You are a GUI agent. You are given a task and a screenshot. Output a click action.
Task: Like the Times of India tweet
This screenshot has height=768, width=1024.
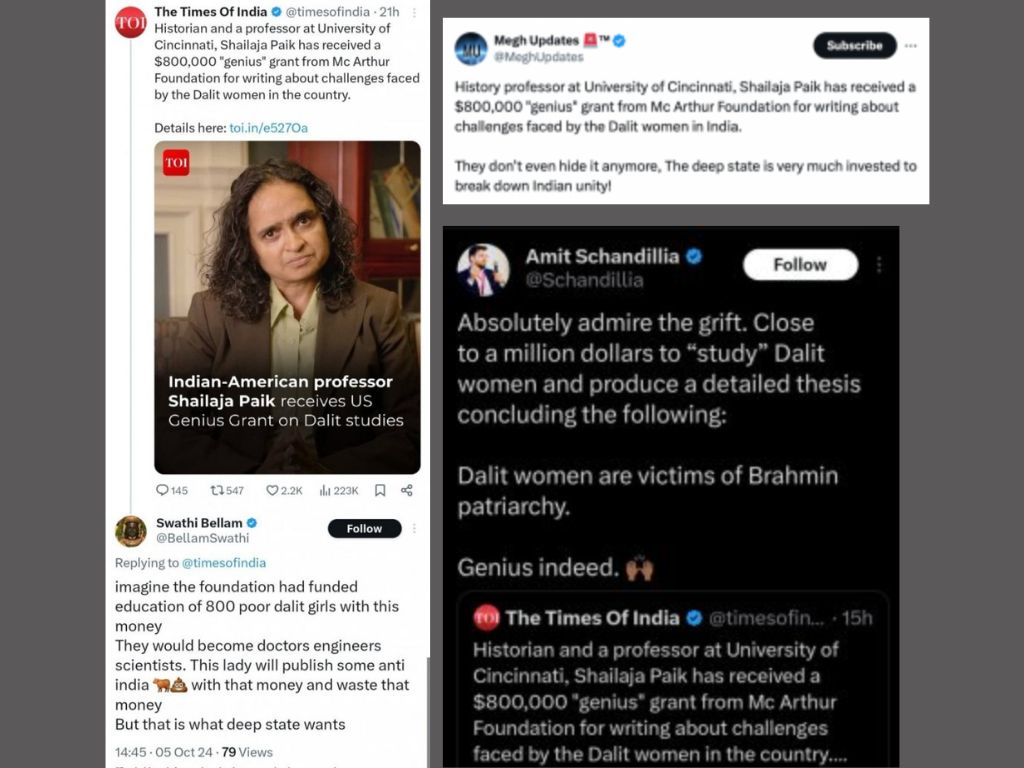pyautogui.click(x=272, y=490)
